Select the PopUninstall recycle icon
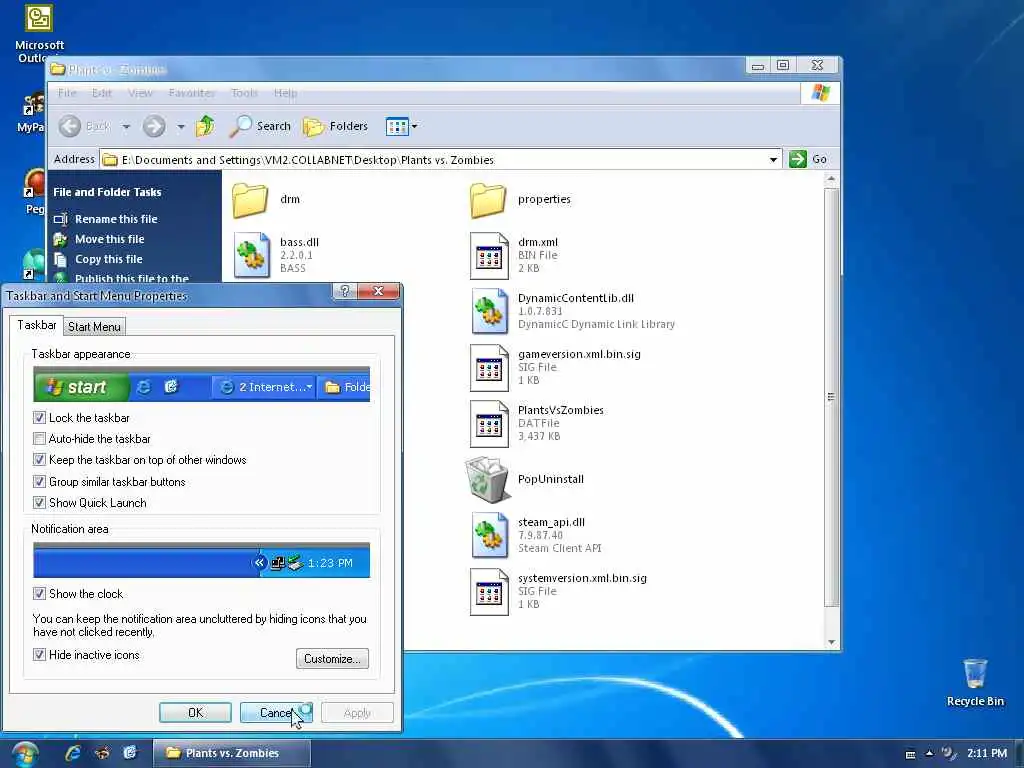 click(487, 479)
